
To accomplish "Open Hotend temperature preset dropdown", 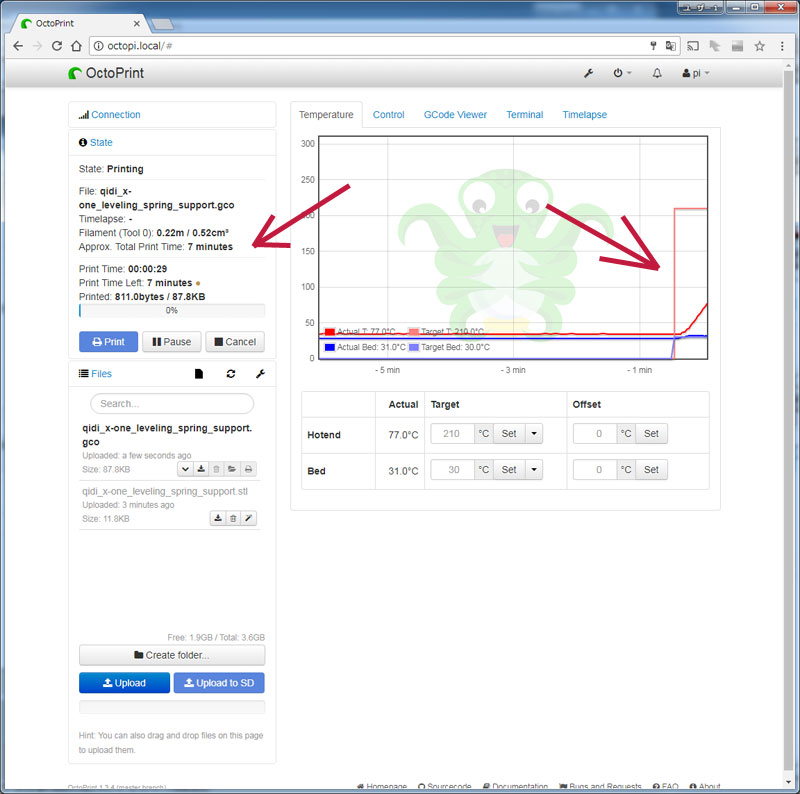I will pos(534,434).
